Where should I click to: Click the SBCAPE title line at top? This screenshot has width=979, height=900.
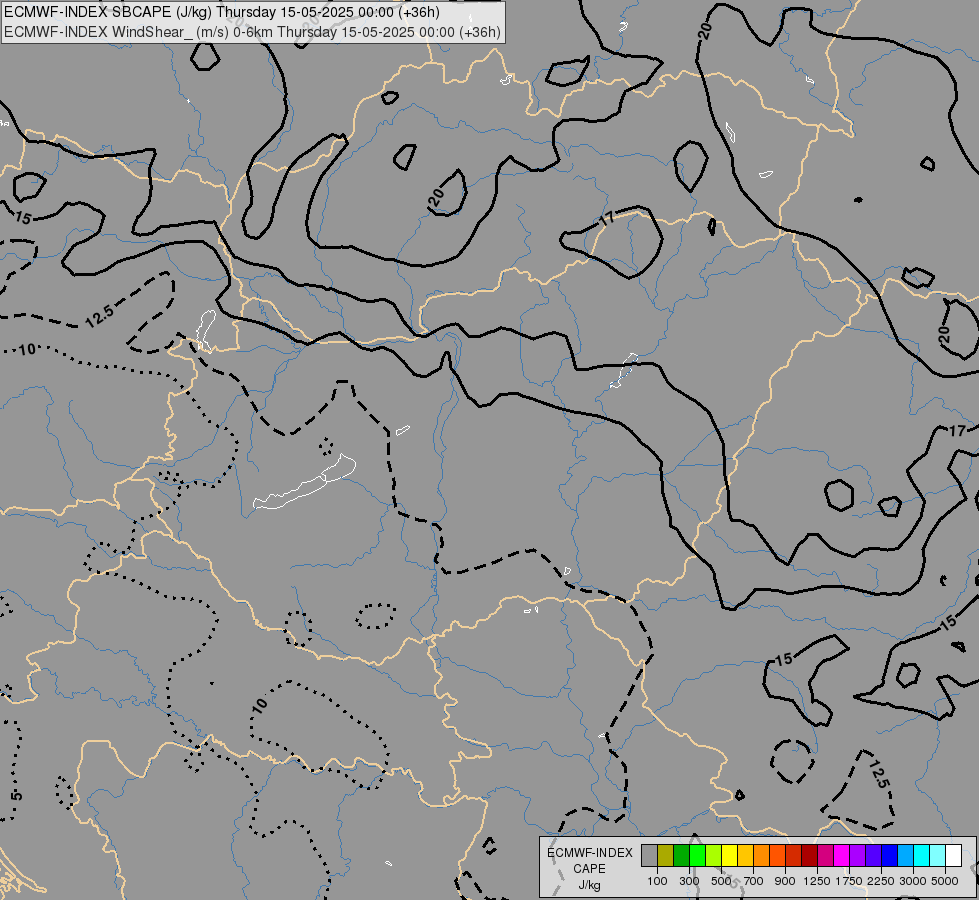coord(222,12)
